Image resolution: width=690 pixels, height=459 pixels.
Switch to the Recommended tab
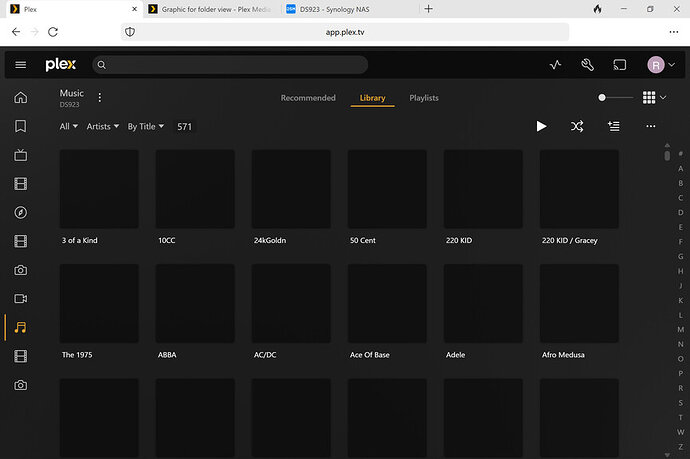point(308,98)
